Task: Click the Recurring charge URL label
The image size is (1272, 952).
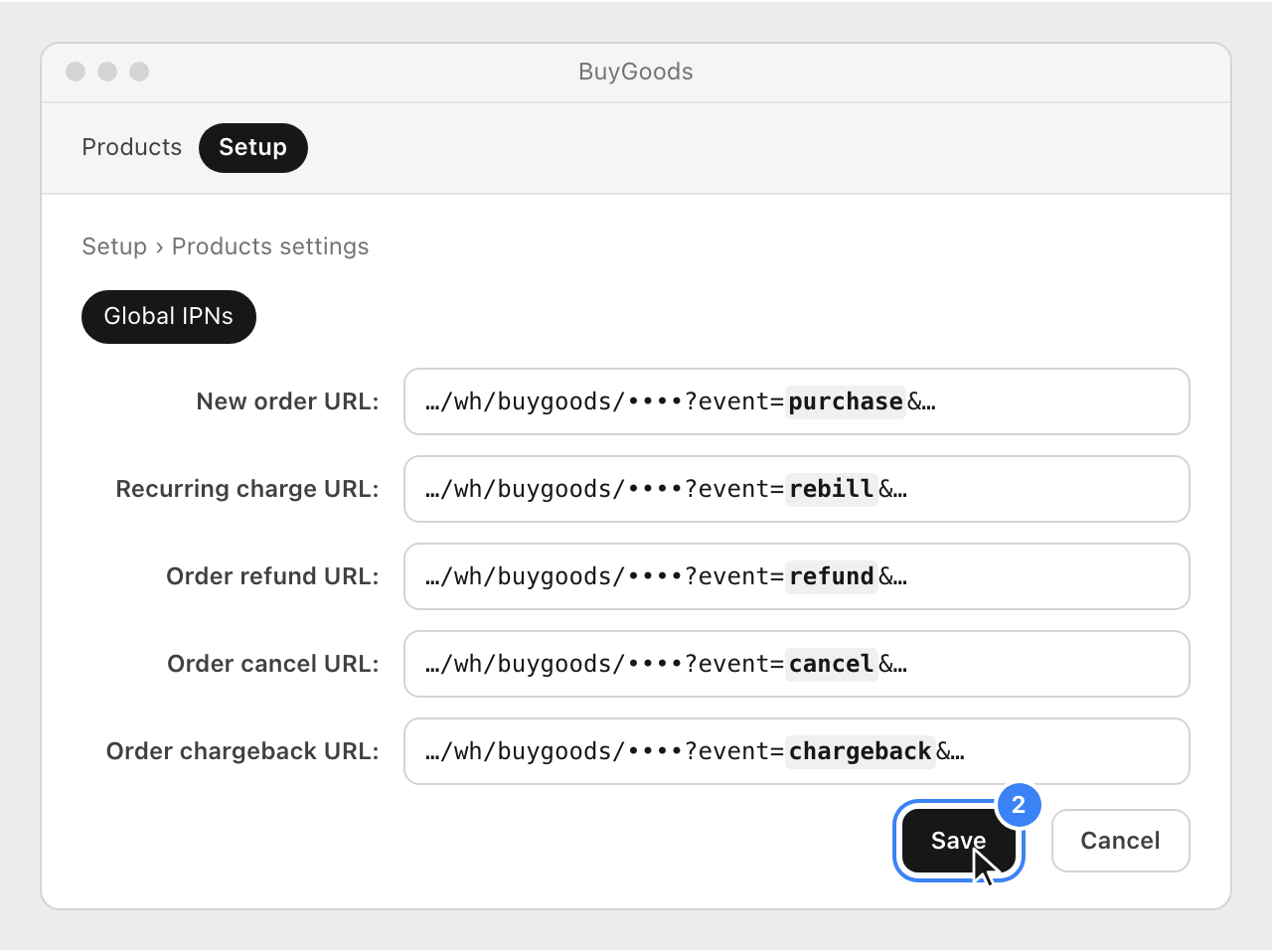Action: pos(247,489)
